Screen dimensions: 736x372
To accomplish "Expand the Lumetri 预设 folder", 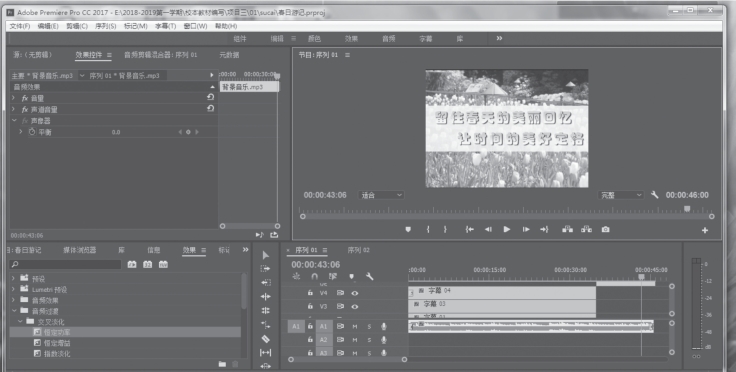I will pyautogui.click(x=14, y=289).
